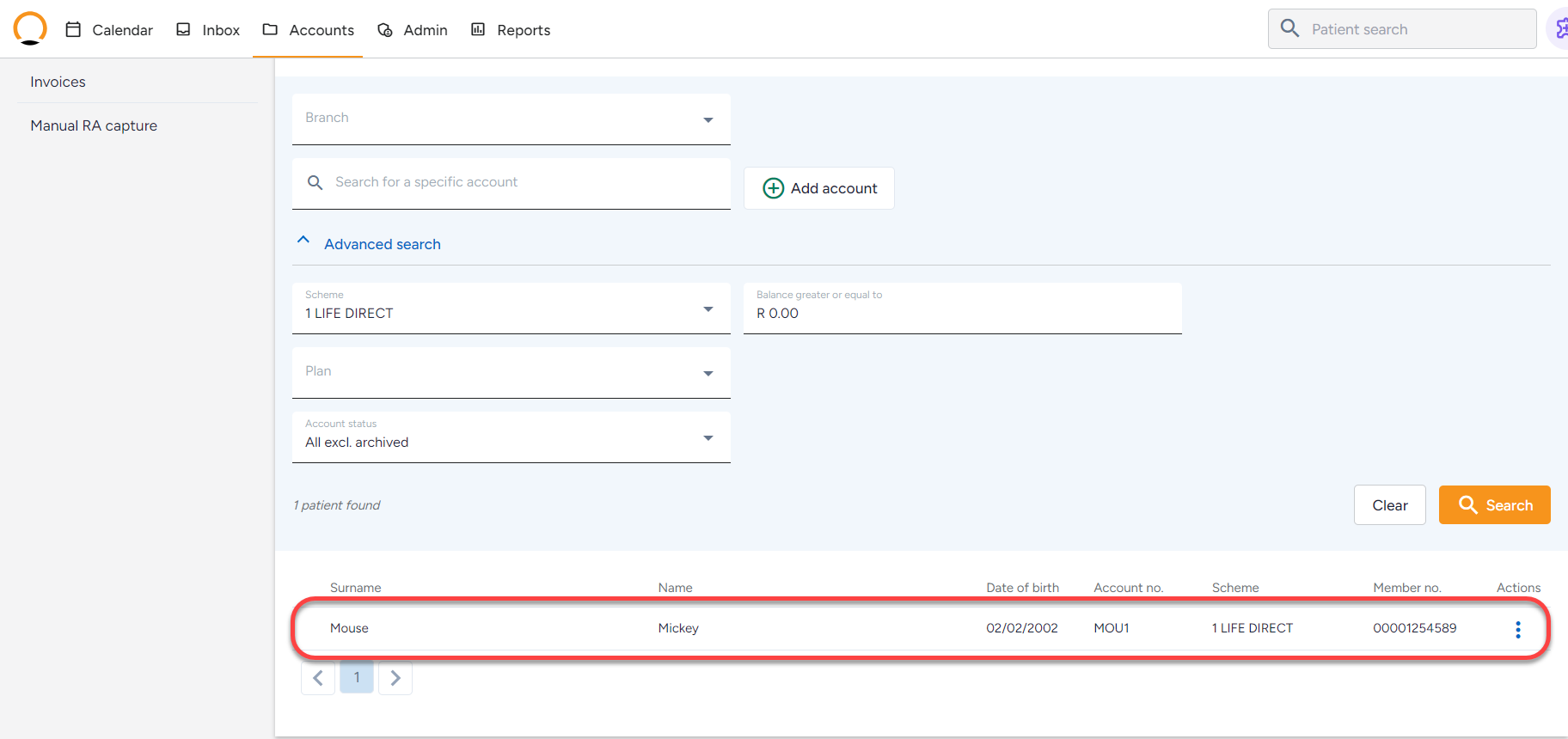The height and width of the screenshot is (739, 1568).
Task: Click the Advanced search link
Action: pyautogui.click(x=383, y=244)
